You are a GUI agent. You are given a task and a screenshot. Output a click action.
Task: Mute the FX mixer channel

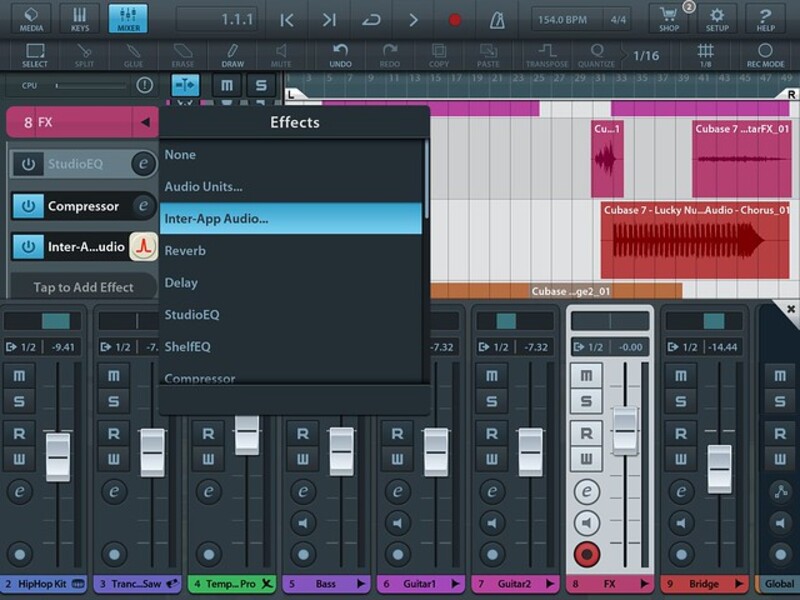tap(586, 376)
